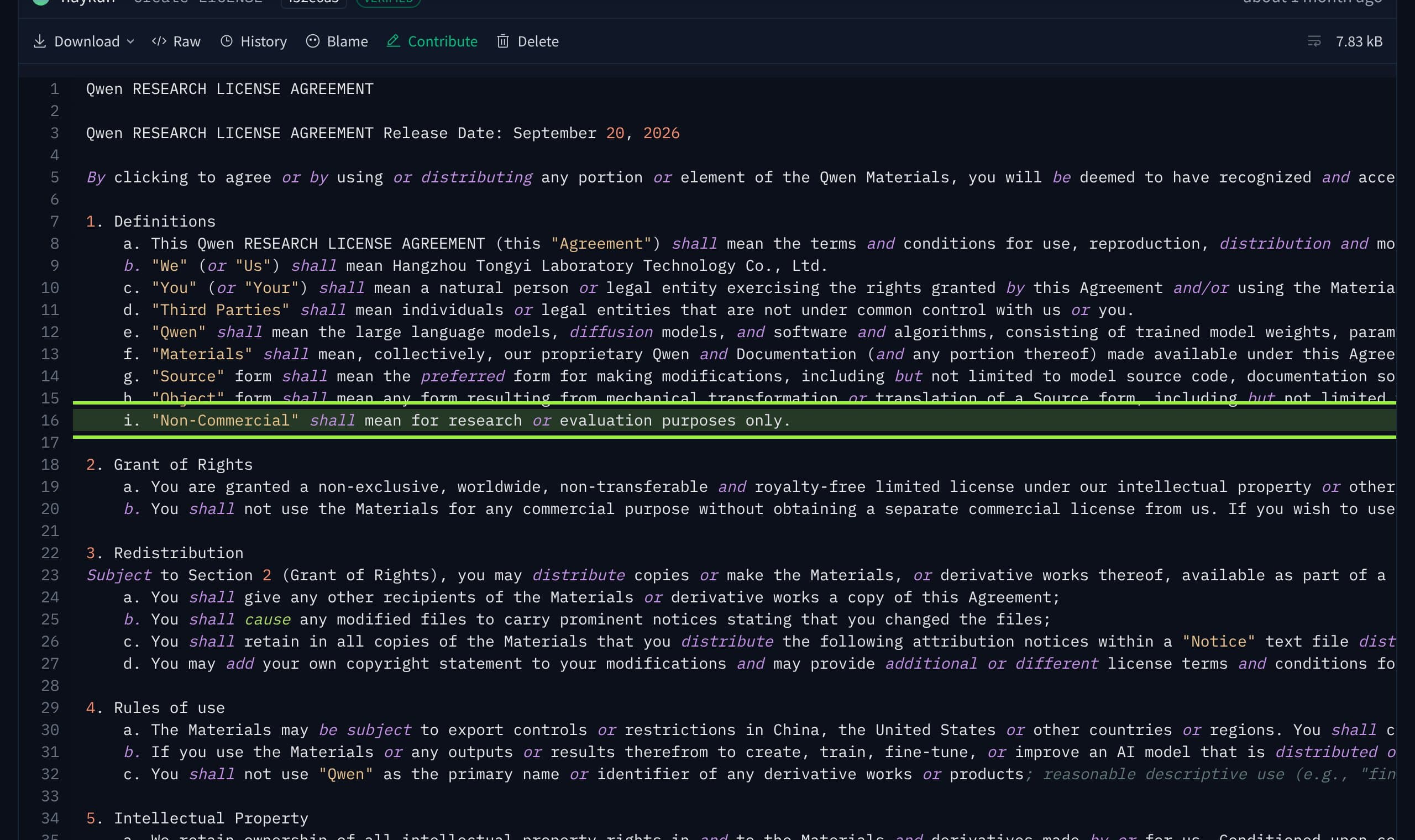Click the "Materials" definition on line 13
Screen dimensions: 1415x840
click(x=759, y=354)
